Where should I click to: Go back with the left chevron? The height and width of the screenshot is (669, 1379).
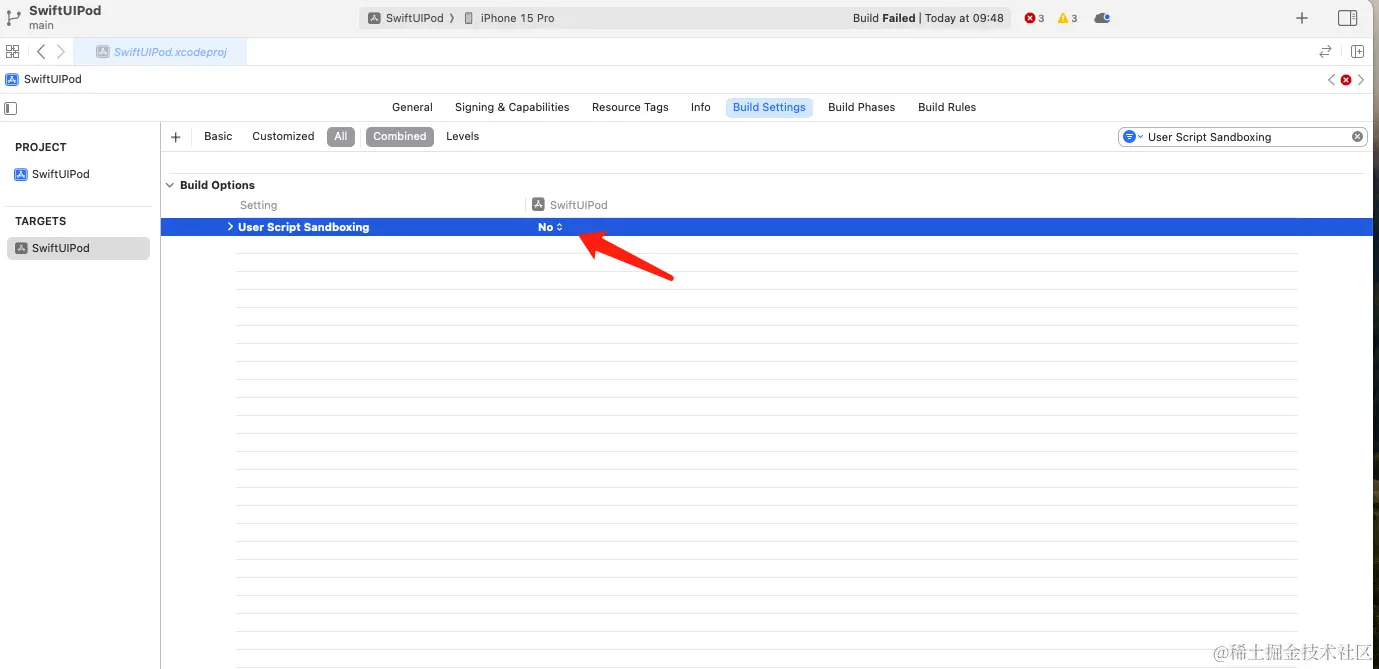tap(41, 51)
